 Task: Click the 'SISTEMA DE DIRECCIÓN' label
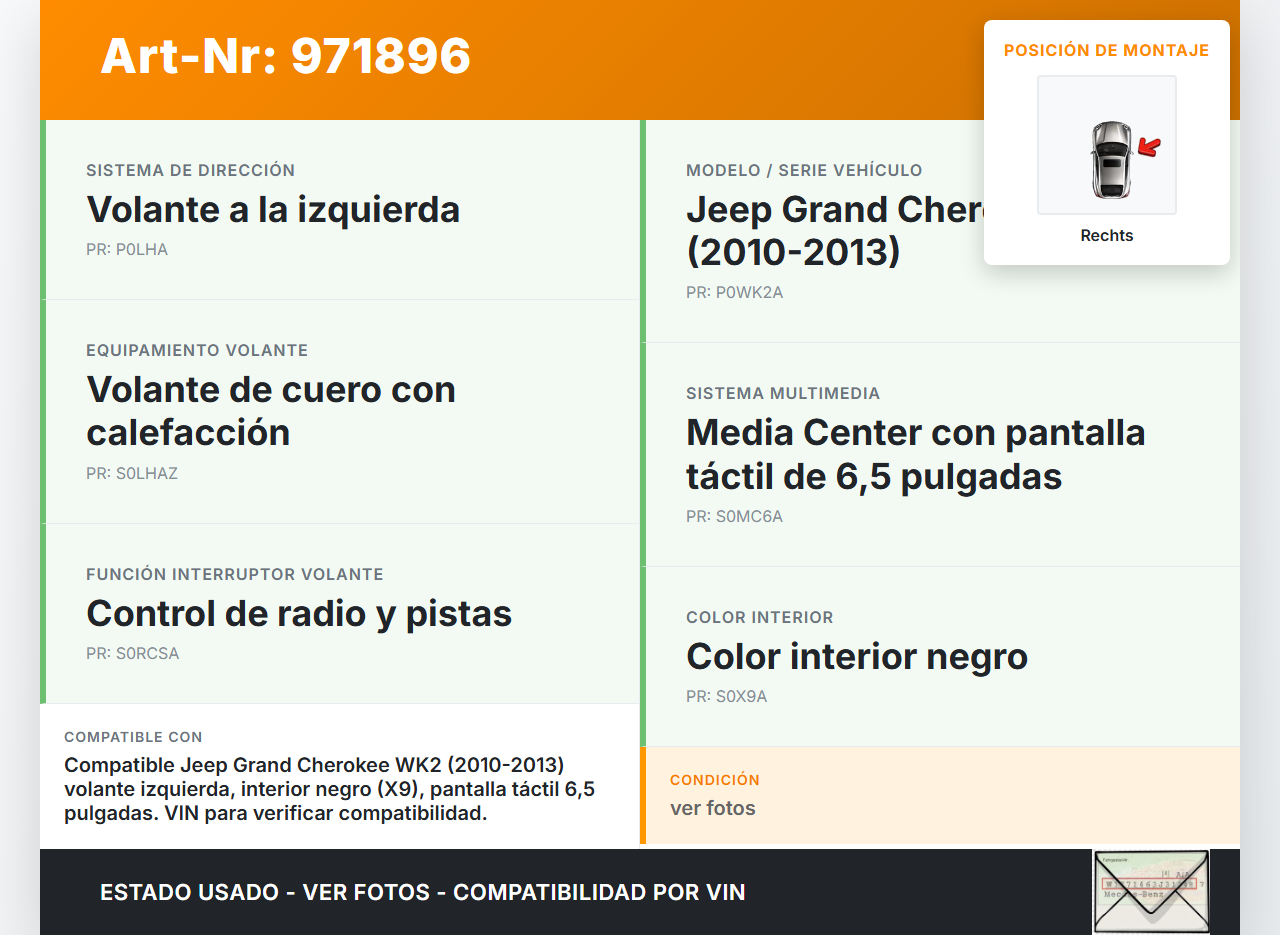pyautogui.click(x=191, y=171)
